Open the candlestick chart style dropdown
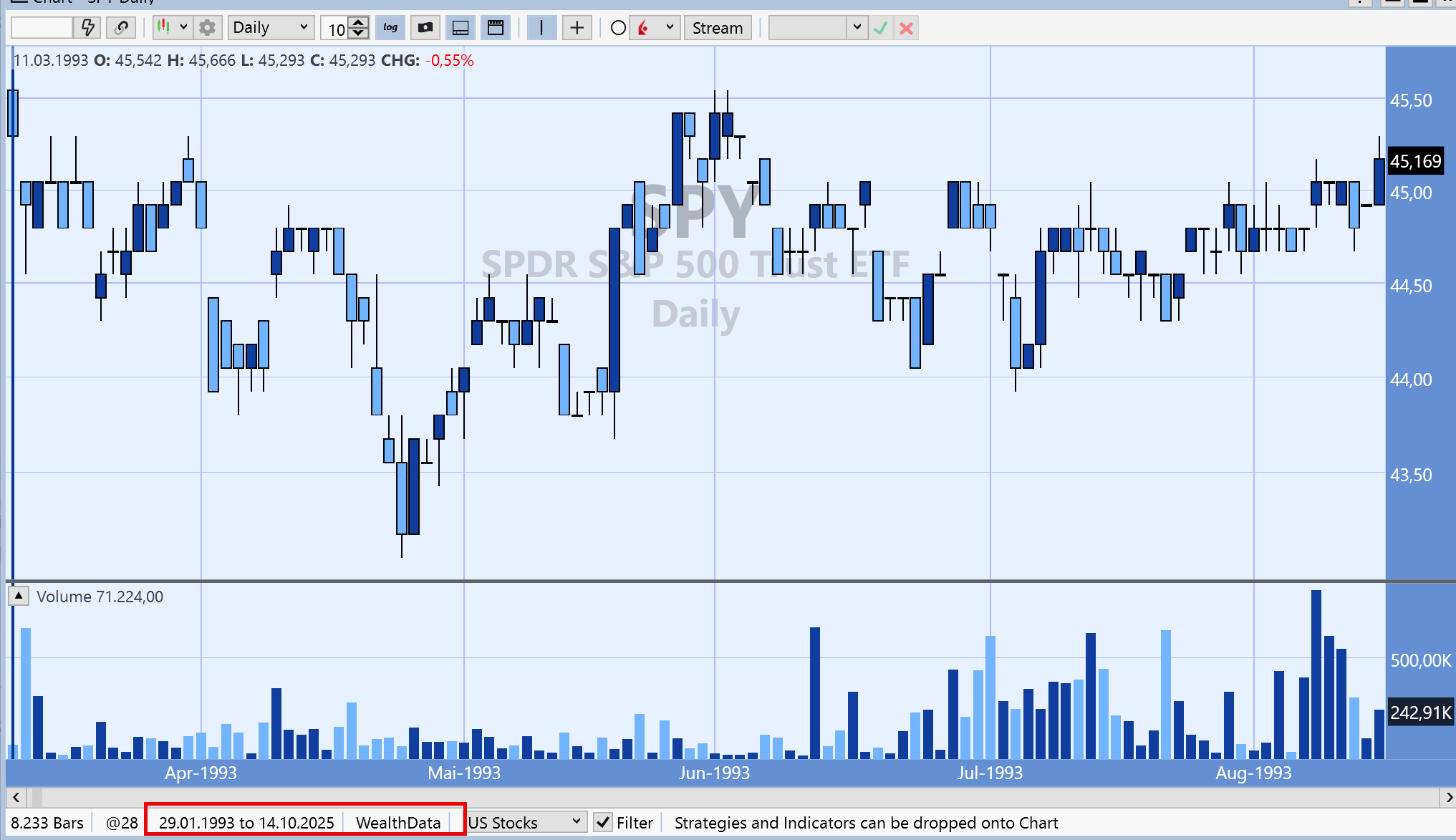Screen dimensions: 1456x840 pyautogui.click(x=183, y=27)
